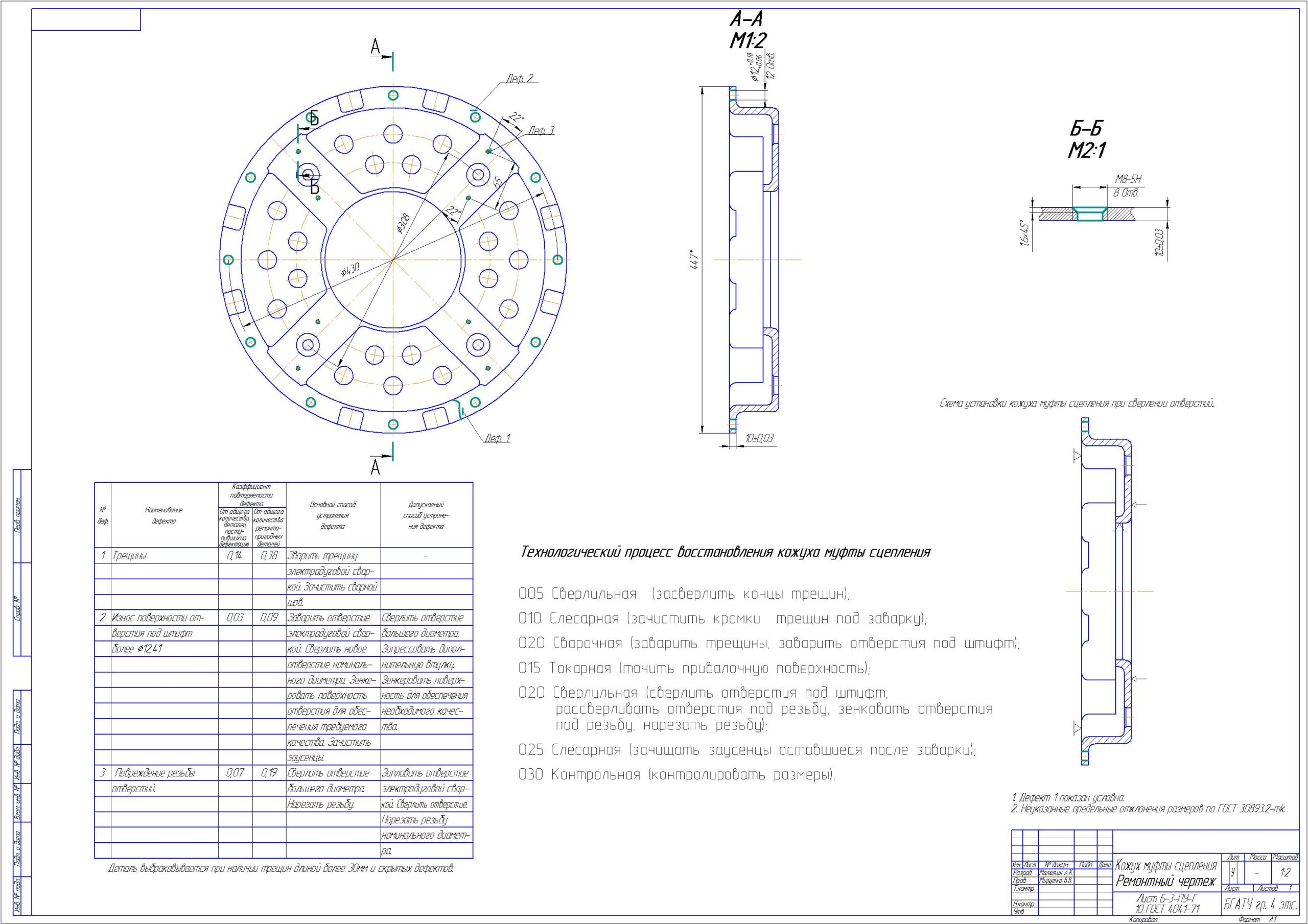Click title block name "Кожух муфты сцепления"
Screen dimensions: 1308x924
coord(1166,866)
